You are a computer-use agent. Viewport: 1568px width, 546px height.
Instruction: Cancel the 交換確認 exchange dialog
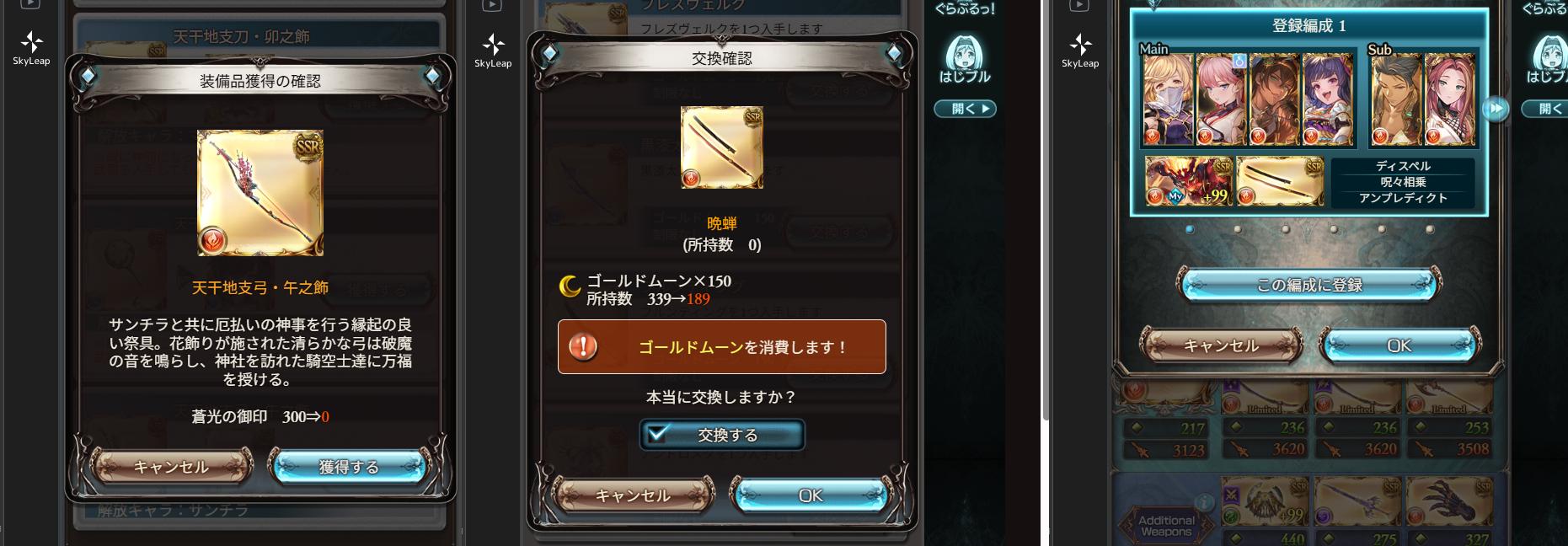(633, 495)
